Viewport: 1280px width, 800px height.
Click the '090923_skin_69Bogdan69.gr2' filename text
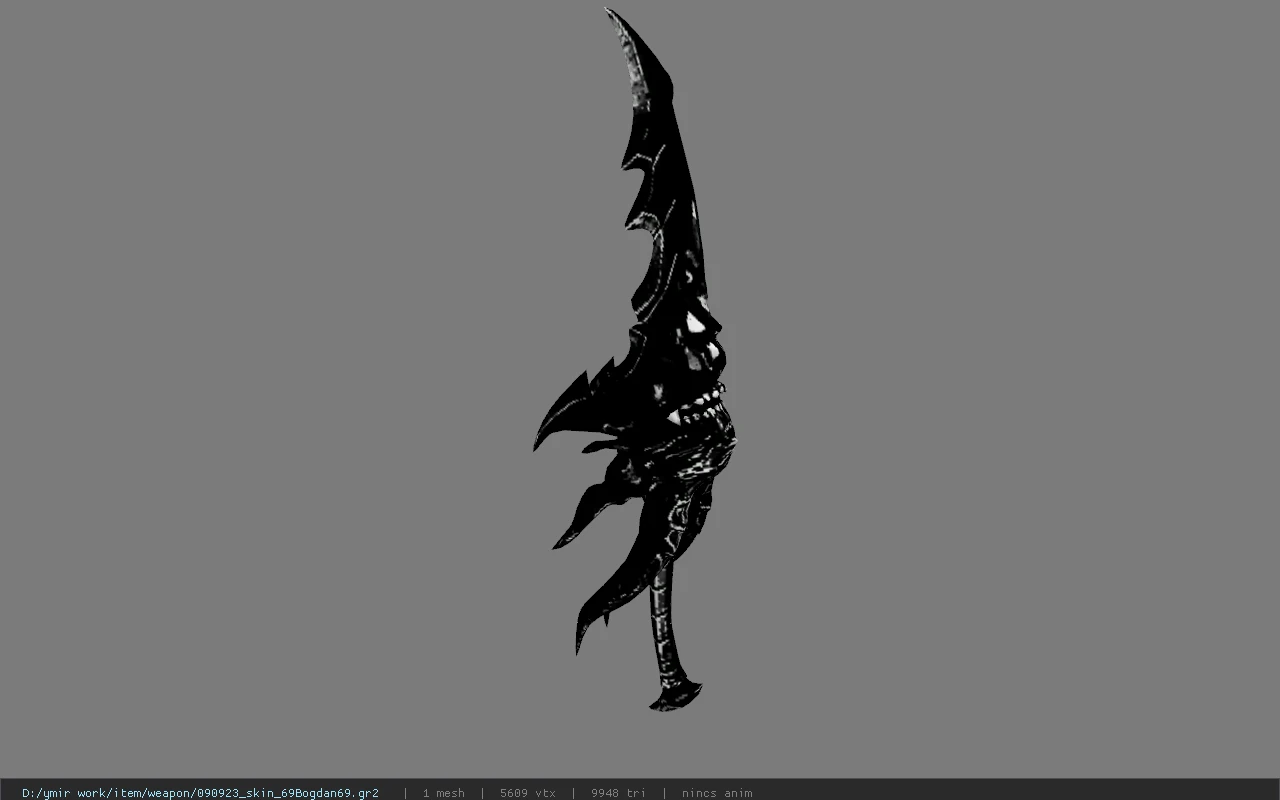[x=287, y=793]
